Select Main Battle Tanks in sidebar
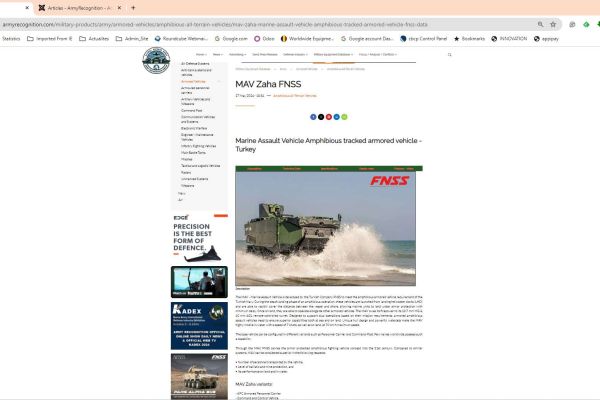This screenshot has height=400, width=600. 195,152
